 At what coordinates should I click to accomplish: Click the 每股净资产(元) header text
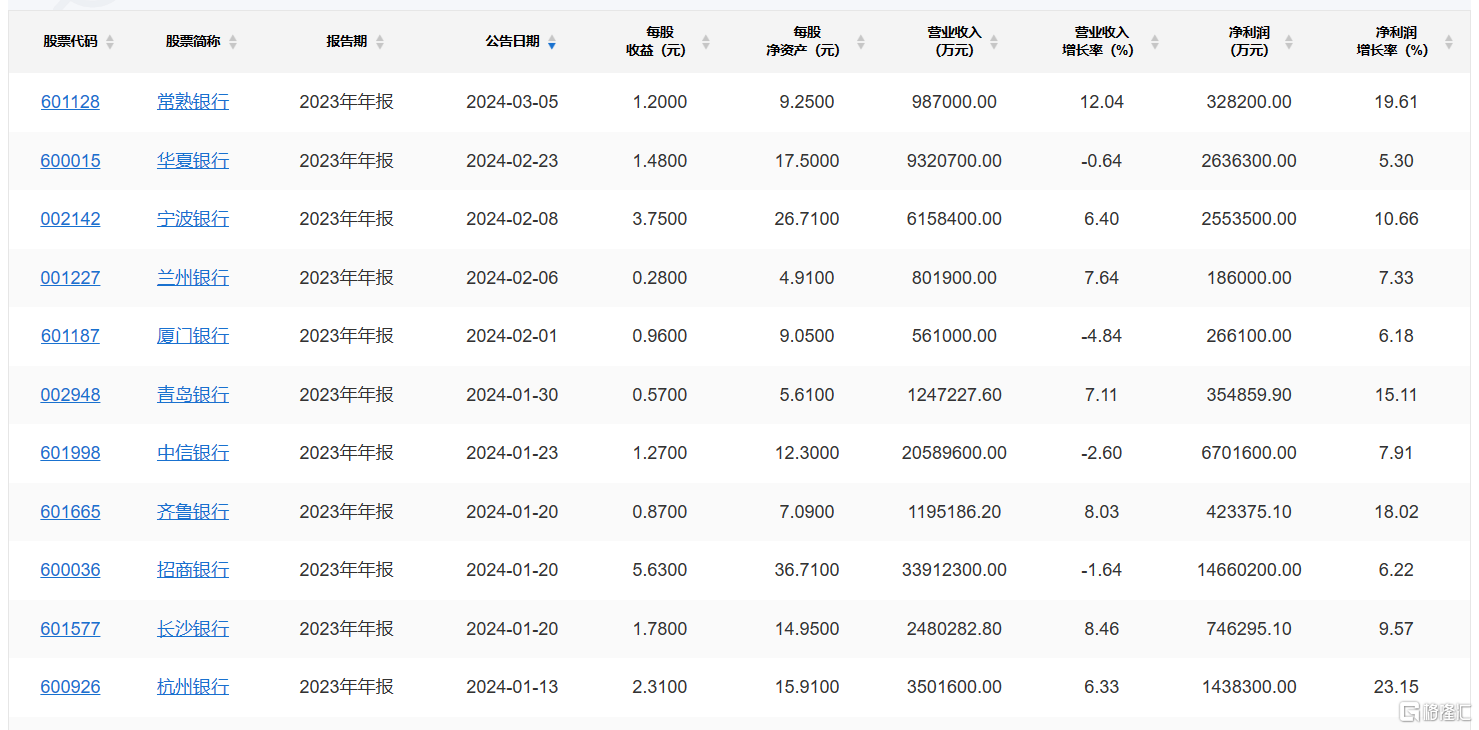pos(803,42)
